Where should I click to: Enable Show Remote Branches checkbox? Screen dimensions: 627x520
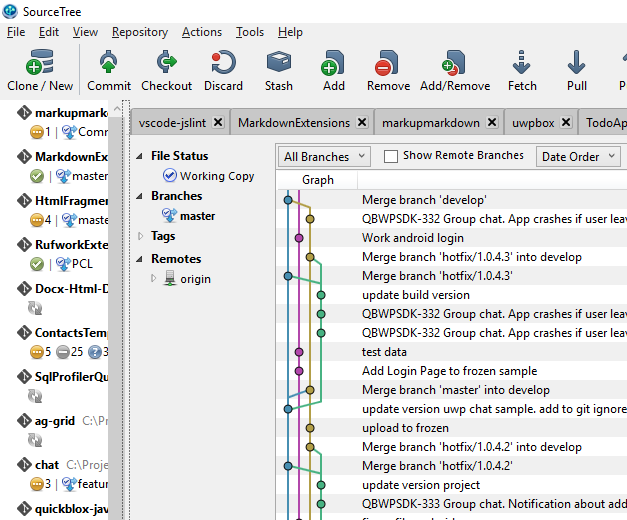click(x=390, y=156)
